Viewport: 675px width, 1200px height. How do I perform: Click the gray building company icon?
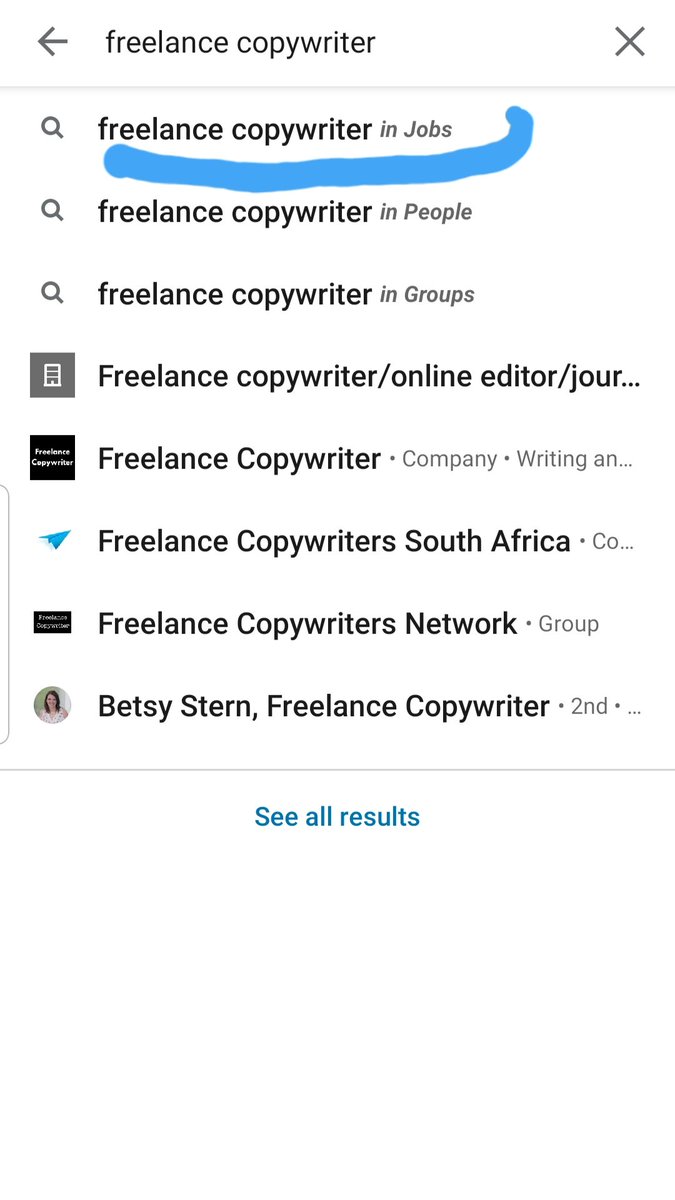(52, 376)
